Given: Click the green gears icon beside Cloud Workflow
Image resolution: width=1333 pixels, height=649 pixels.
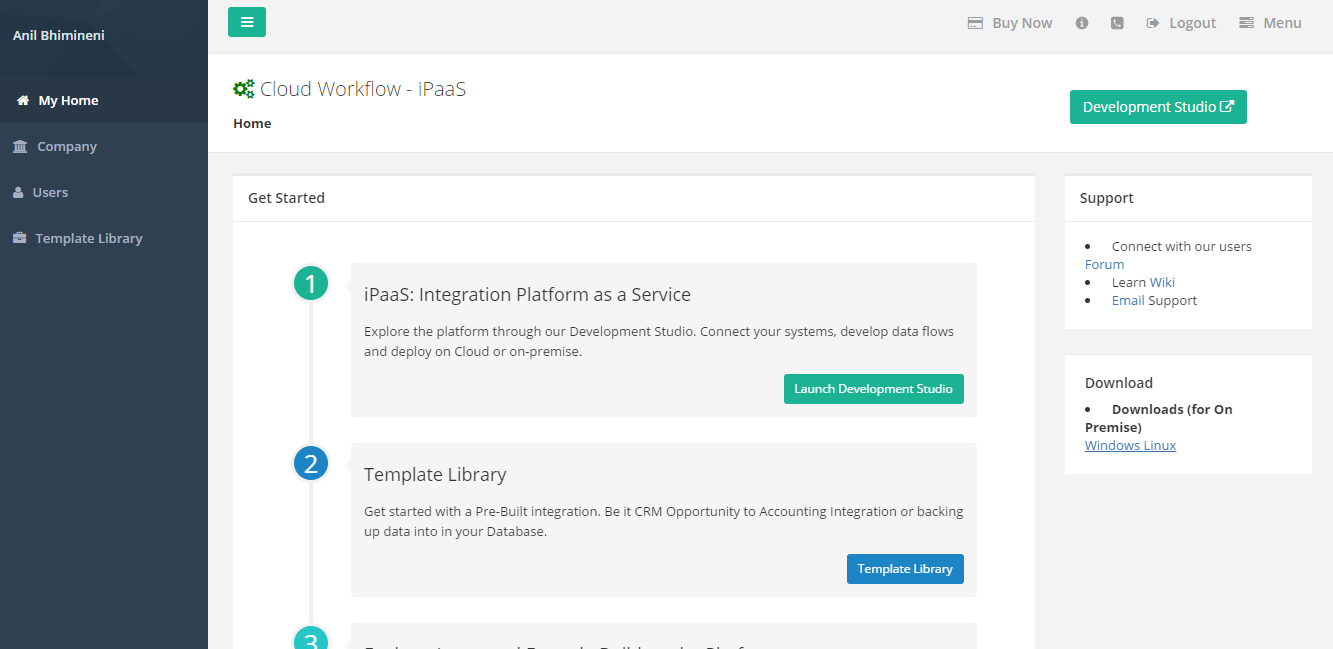Looking at the screenshot, I should [x=242, y=88].
